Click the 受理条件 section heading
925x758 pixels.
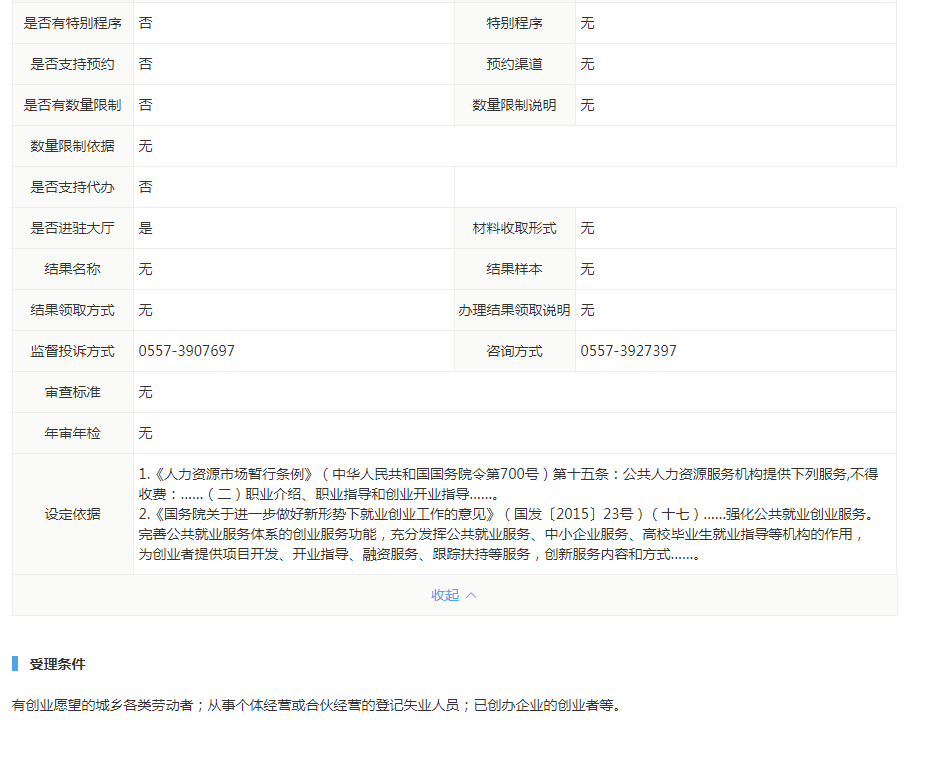[x=57, y=664]
